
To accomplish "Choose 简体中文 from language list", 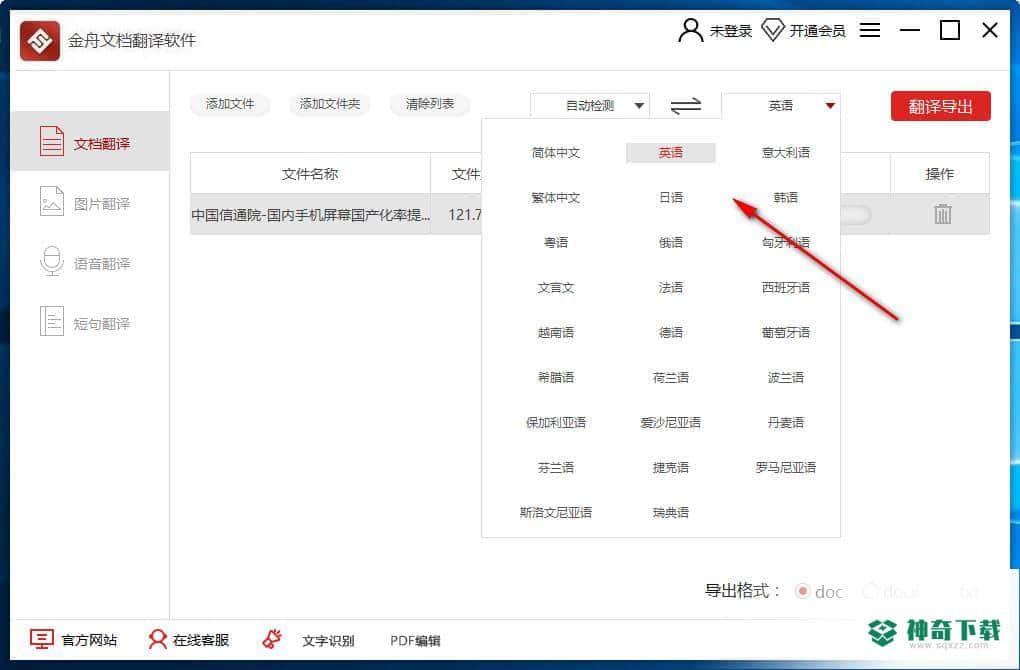I will (556, 153).
